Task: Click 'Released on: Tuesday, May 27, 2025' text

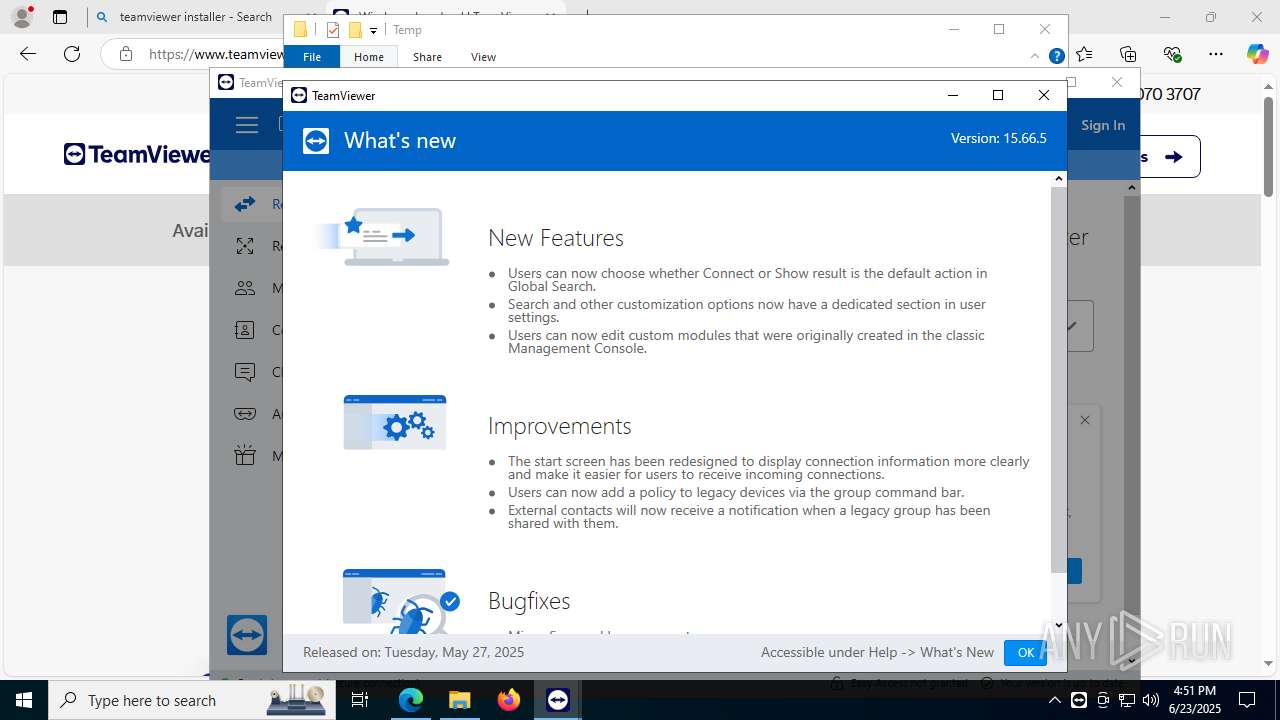Action: (x=413, y=652)
